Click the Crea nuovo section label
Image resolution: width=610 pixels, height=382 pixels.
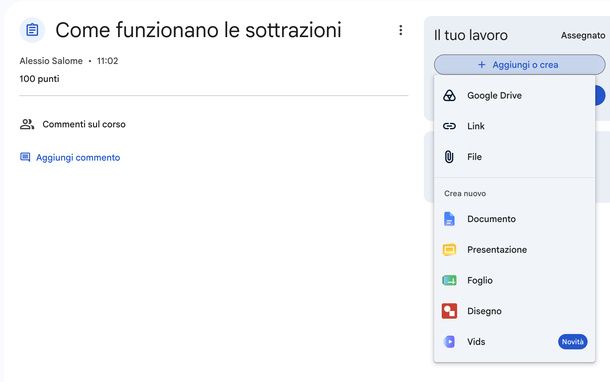point(465,193)
